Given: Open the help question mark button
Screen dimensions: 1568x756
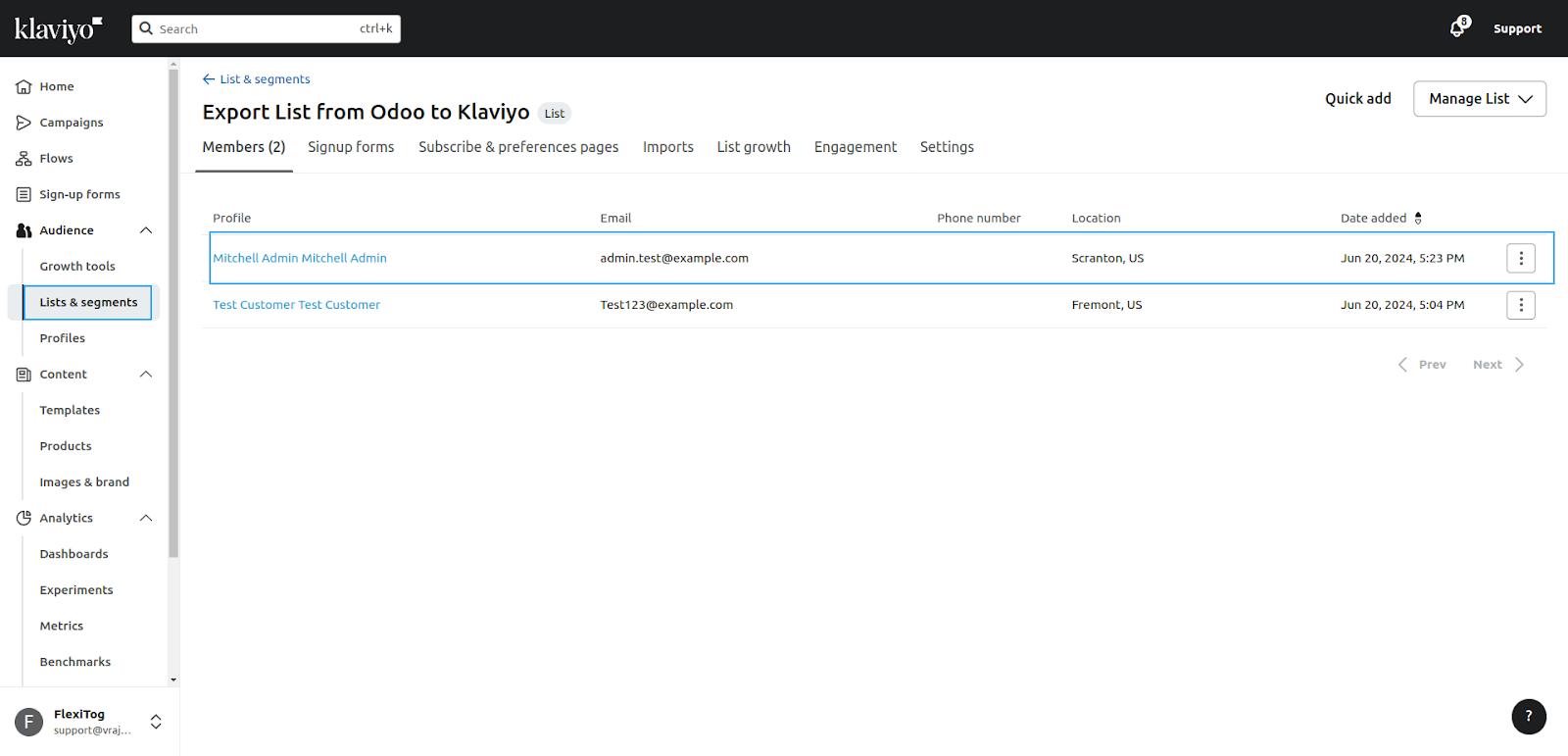Looking at the screenshot, I should [1529, 716].
